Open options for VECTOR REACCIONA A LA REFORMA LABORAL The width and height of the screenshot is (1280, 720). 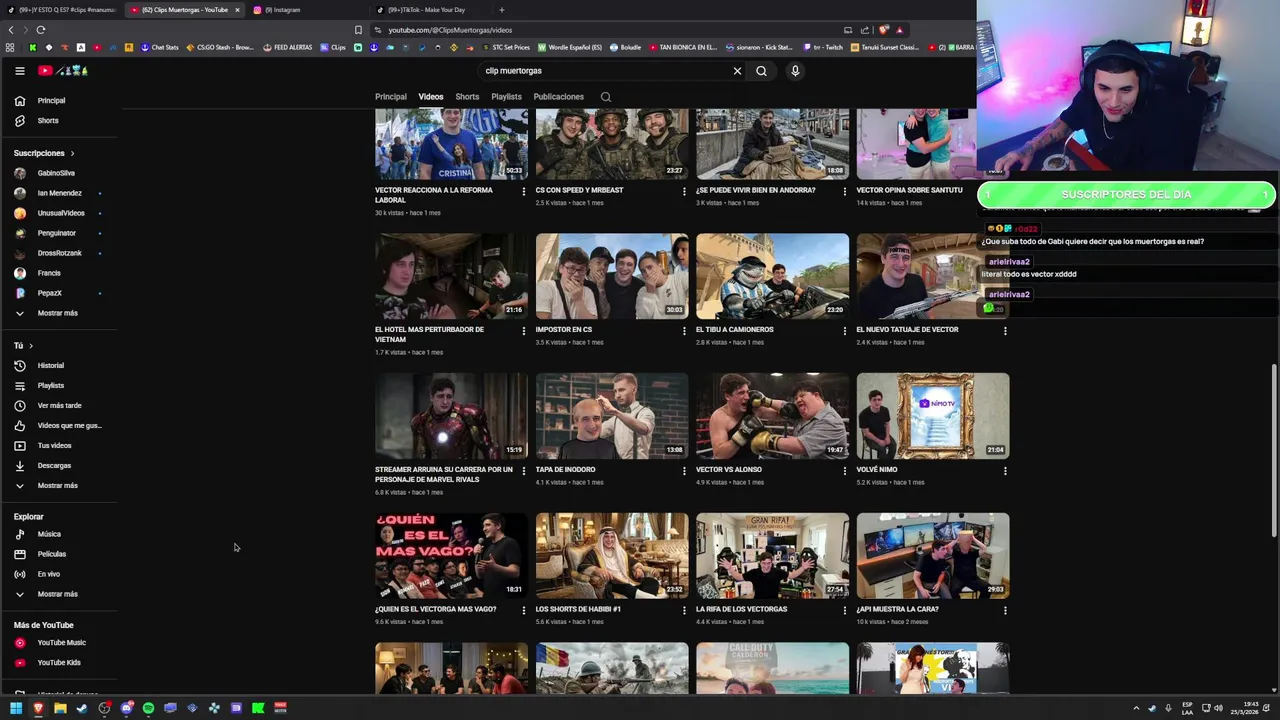pyautogui.click(x=523, y=191)
